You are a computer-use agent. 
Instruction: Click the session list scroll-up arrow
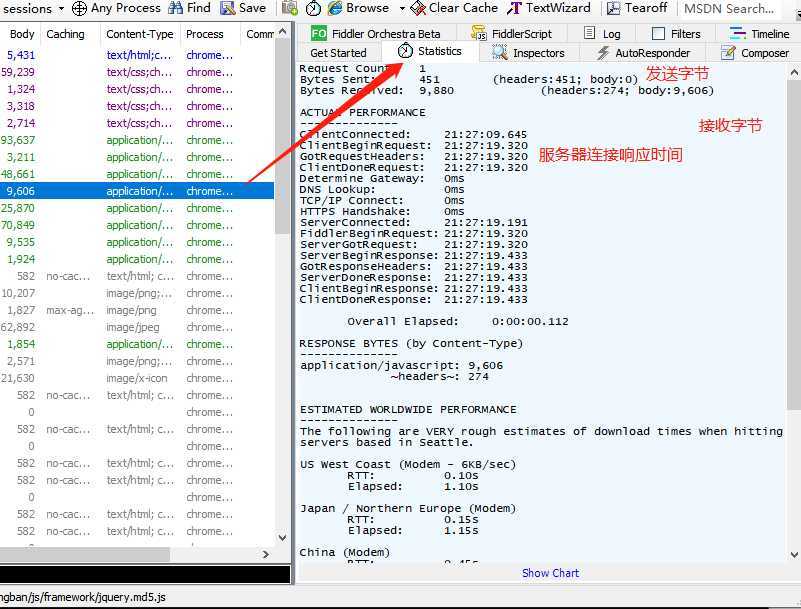(282, 32)
